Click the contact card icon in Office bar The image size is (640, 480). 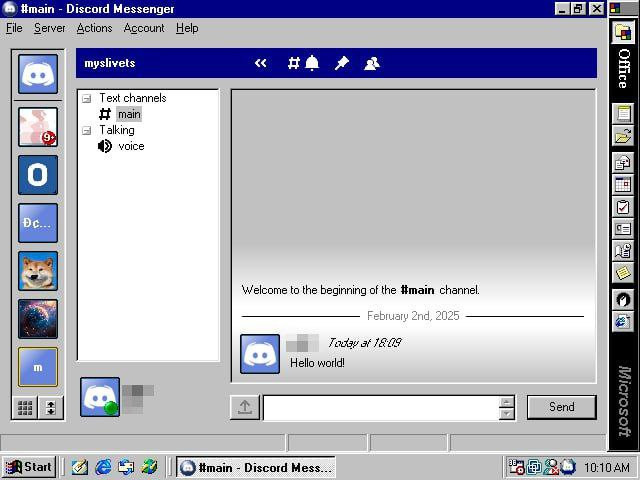tap(623, 229)
